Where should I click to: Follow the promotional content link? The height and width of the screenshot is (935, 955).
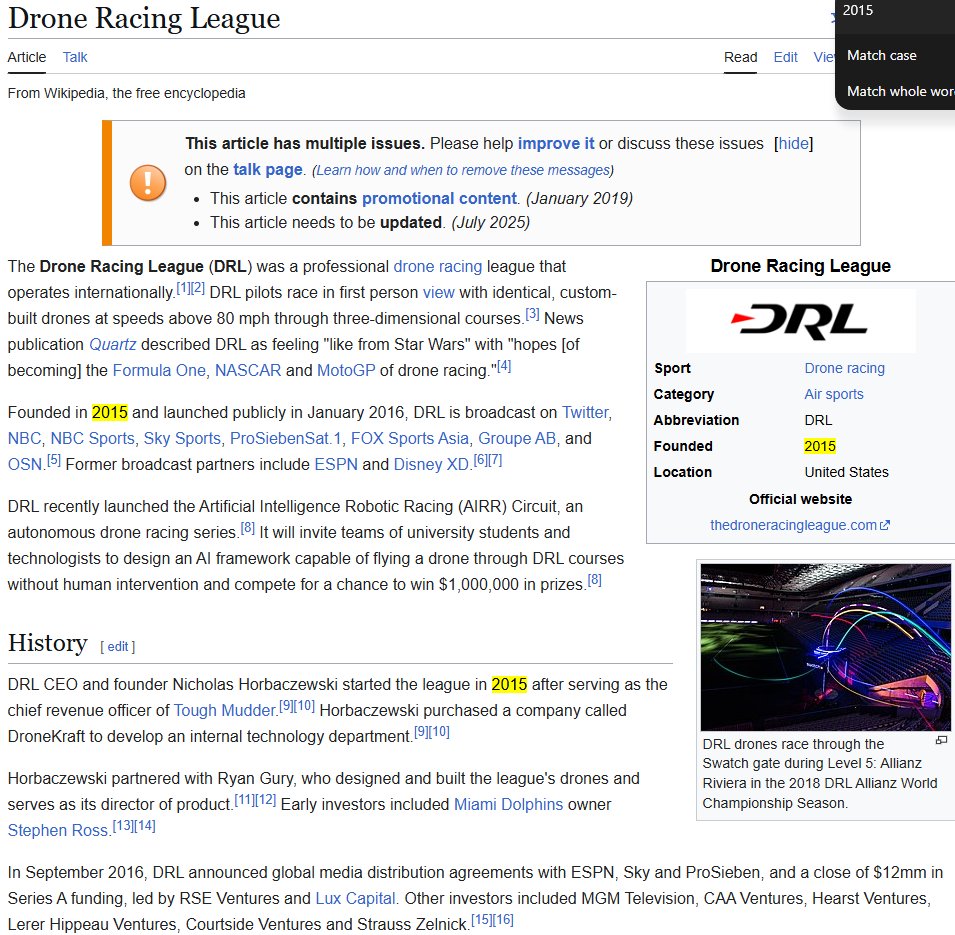[x=439, y=199]
